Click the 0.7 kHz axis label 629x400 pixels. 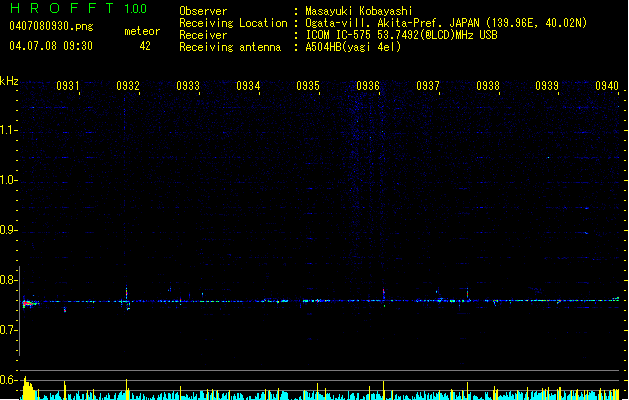8,330
